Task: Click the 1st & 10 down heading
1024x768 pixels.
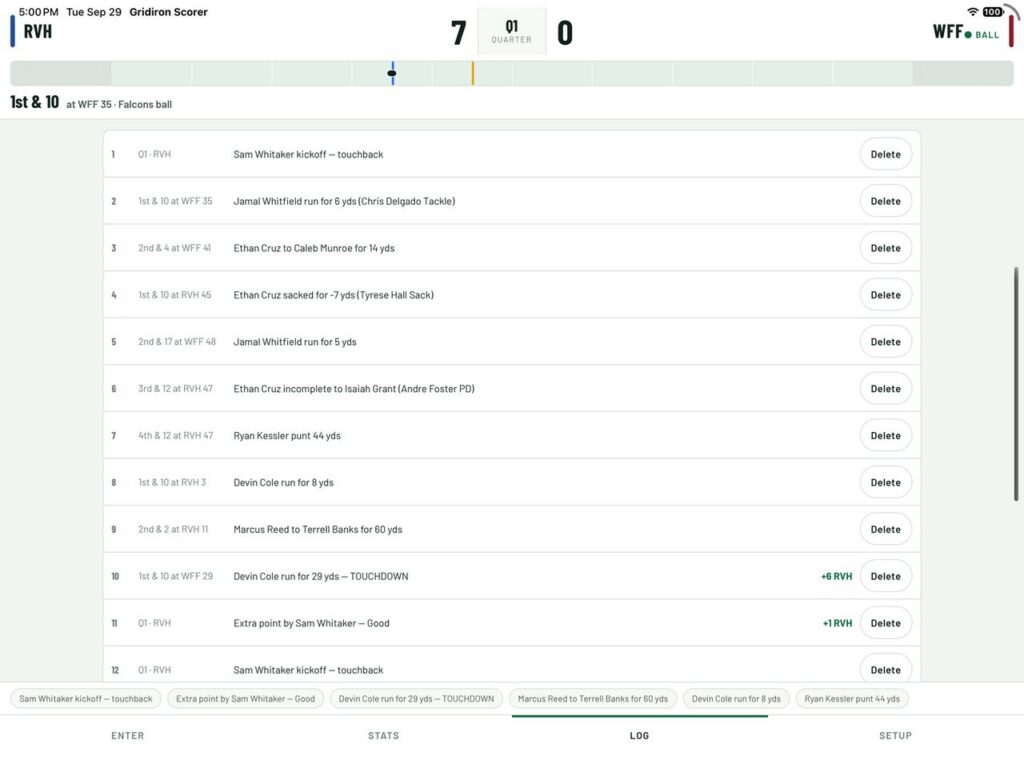Action: [35, 103]
